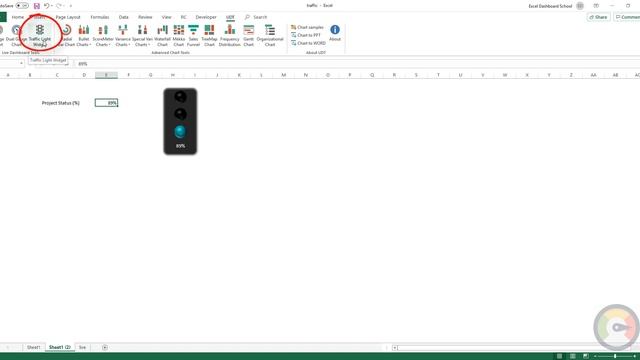
Task: Select the traffic light widget graphic
Action: click(180, 121)
